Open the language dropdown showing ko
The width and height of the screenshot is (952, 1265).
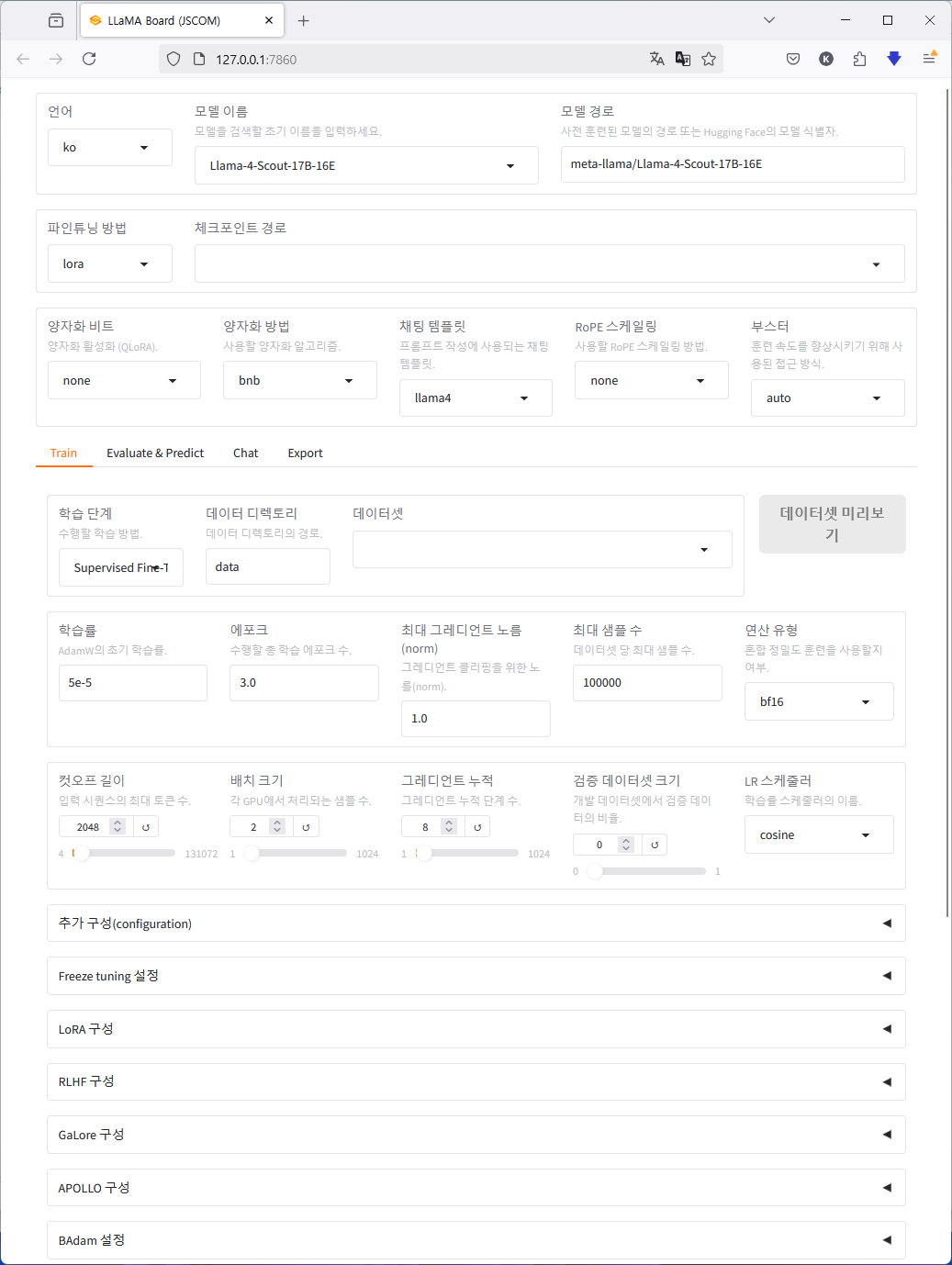click(x=110, y=147)
